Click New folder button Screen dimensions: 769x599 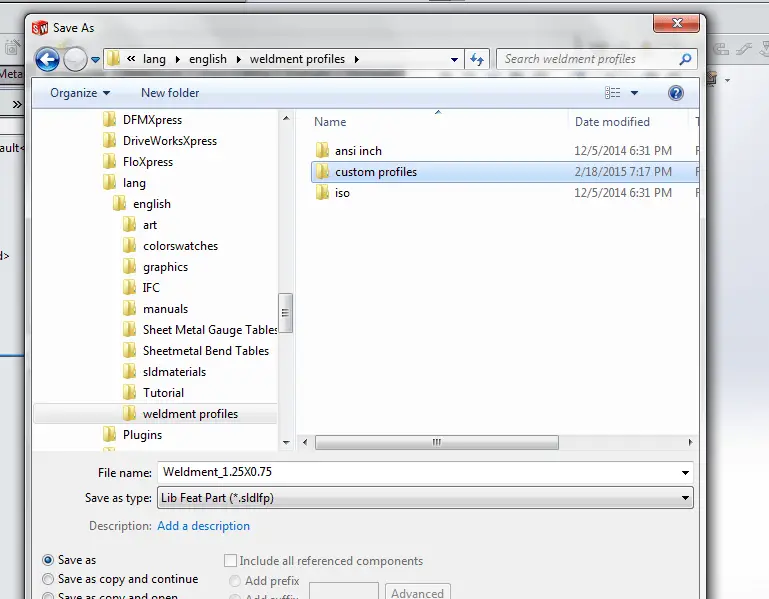(x=170, y=93)
